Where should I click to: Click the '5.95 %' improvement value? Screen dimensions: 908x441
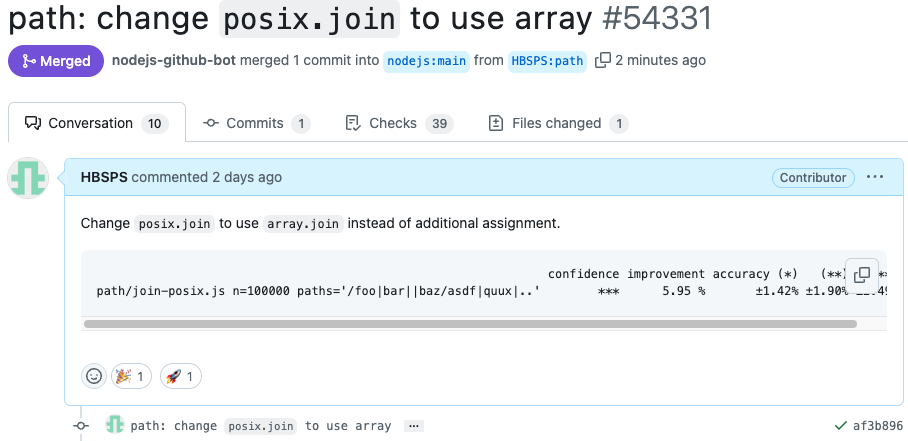pos(683,291)
